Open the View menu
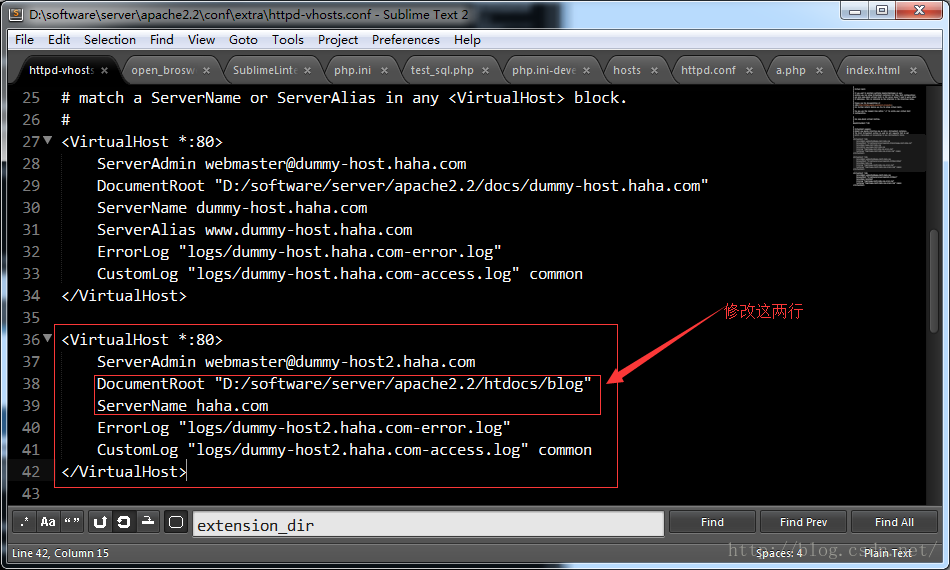Image resolution: width=950 pixels, height=570 pixels. coord(201,40)
